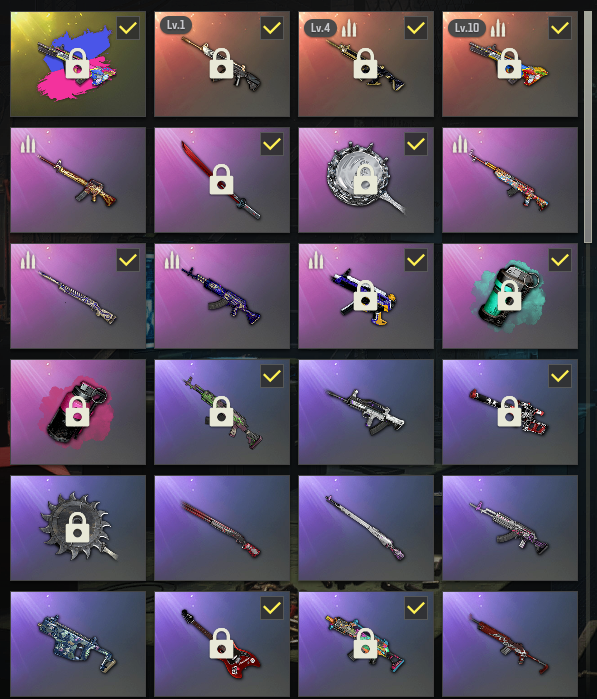597x699 pixels.
Task: Click the Lv.10 level badge
Action: pyautogui.click(x=466, y=28)
